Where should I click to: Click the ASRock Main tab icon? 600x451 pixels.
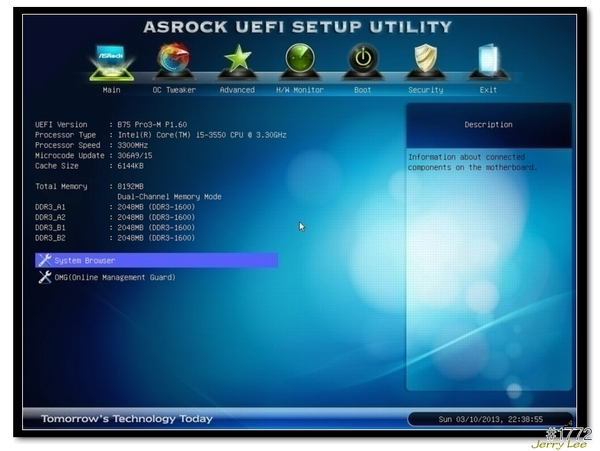(111, 60)
